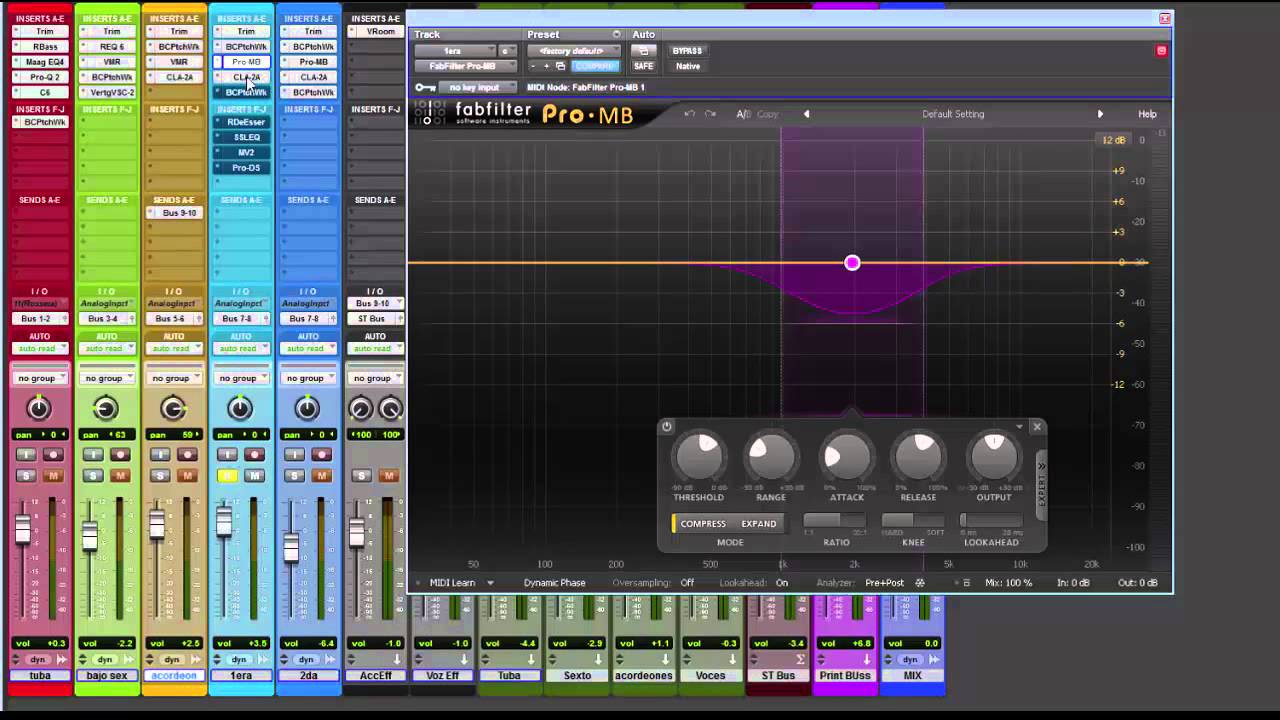1280x720 pixels.
Task: Adjust the OUTPUT knob
Action: tap(994, 457)
